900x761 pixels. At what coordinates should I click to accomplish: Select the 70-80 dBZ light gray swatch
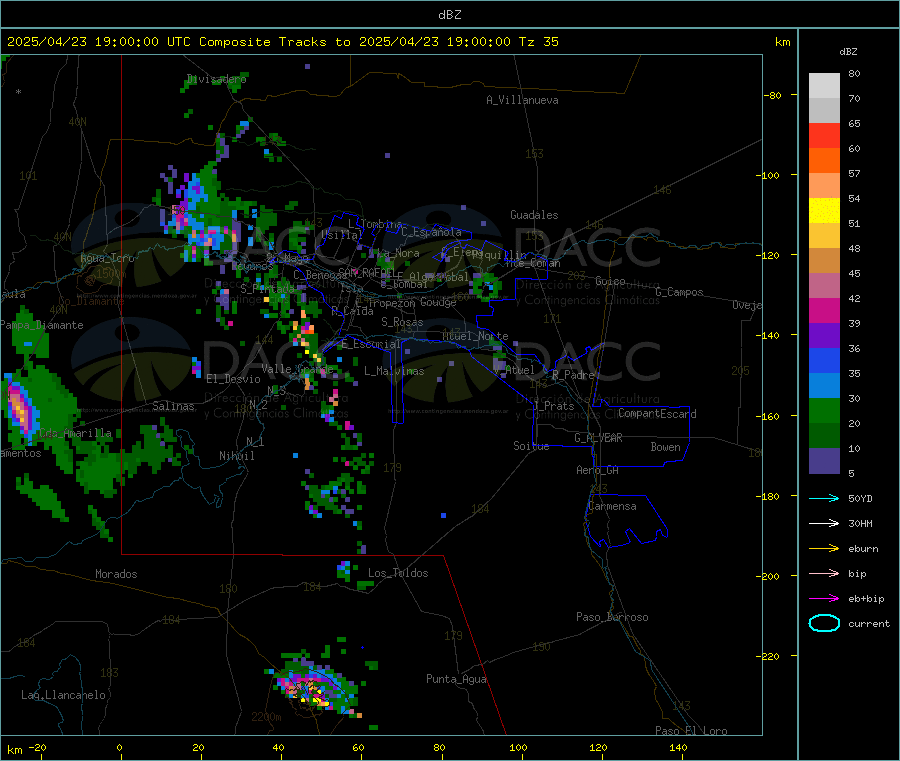pyautogui.click(x=824, y=86)
